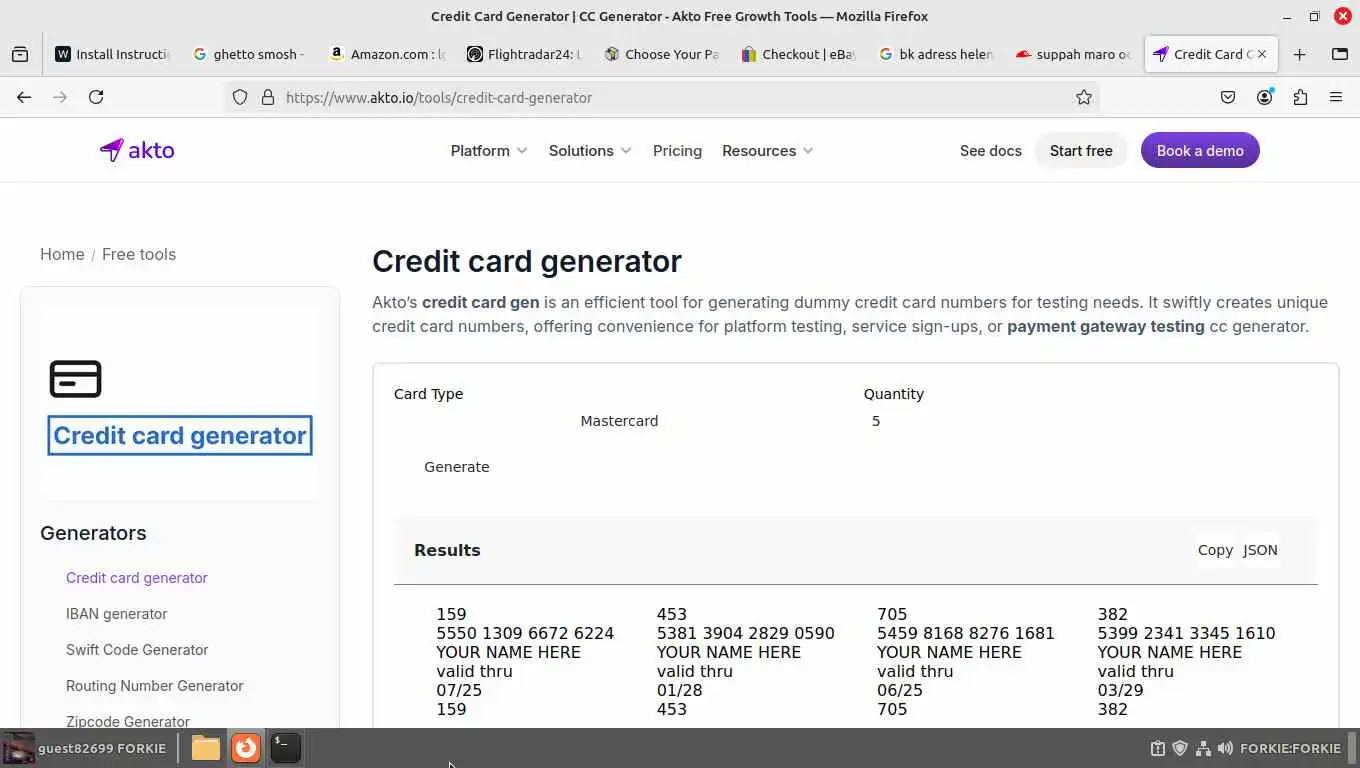The height and width of the screenshot is (768, 1360).
Task: Open the Firefox account icon
Action: [1265, 97]
